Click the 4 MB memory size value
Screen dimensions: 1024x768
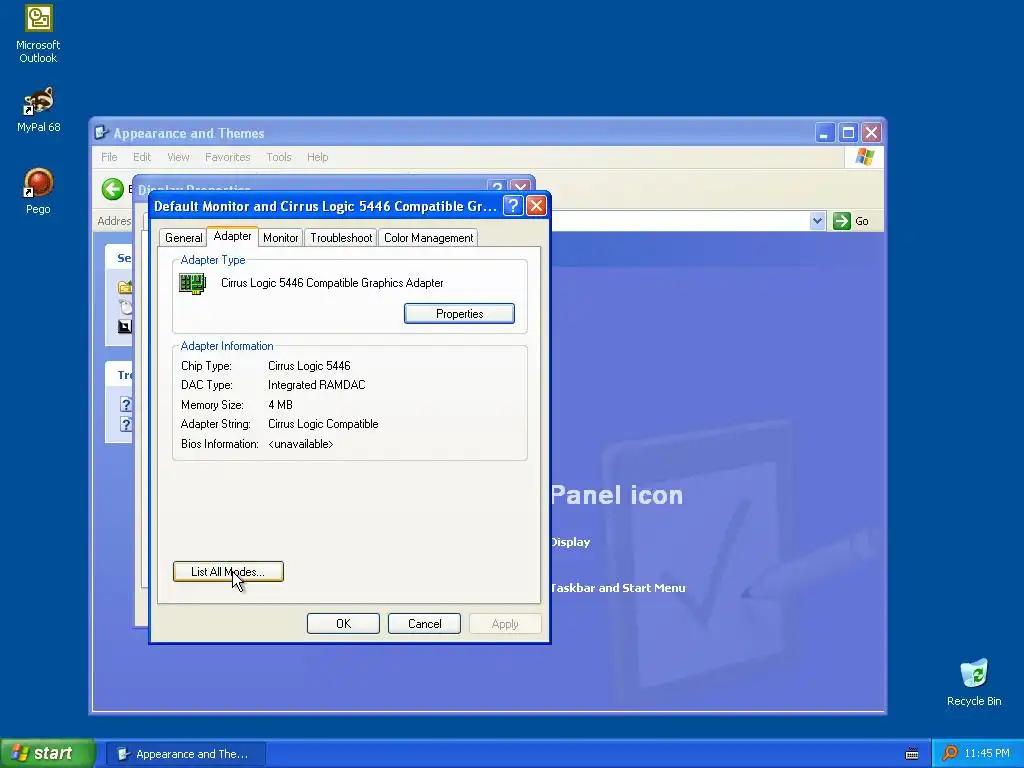[x=280, y=405]
